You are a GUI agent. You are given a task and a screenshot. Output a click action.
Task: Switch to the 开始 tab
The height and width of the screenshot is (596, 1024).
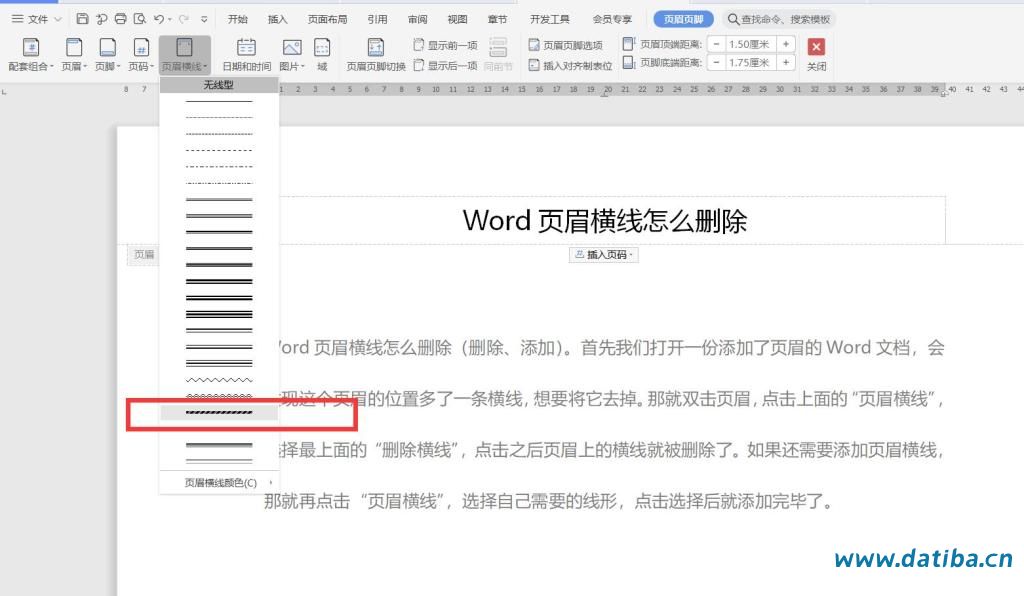(238, 19)
